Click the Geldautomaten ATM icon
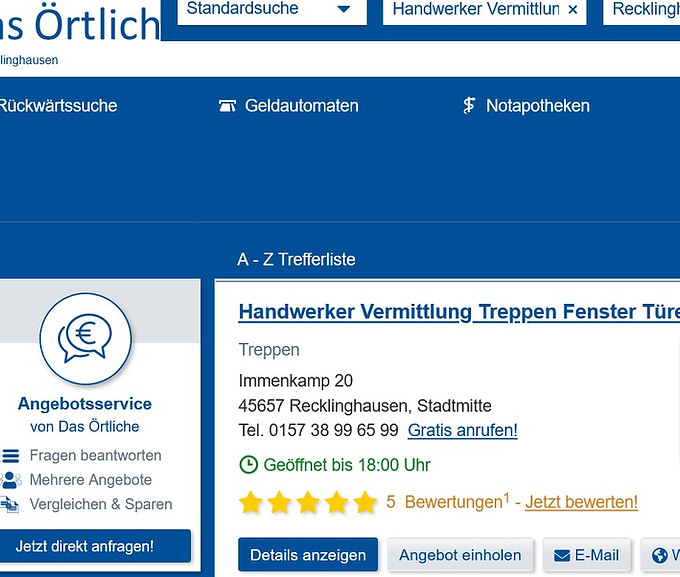This screenshot has width=680, height=577. pyautogui.click(x=227, y=106)
